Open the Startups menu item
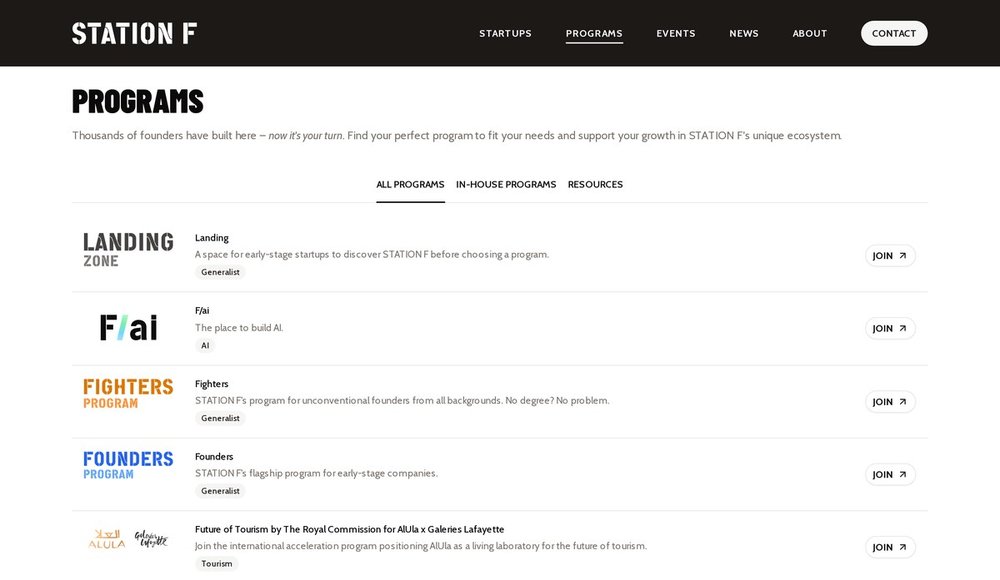 [x=505, y=33]
